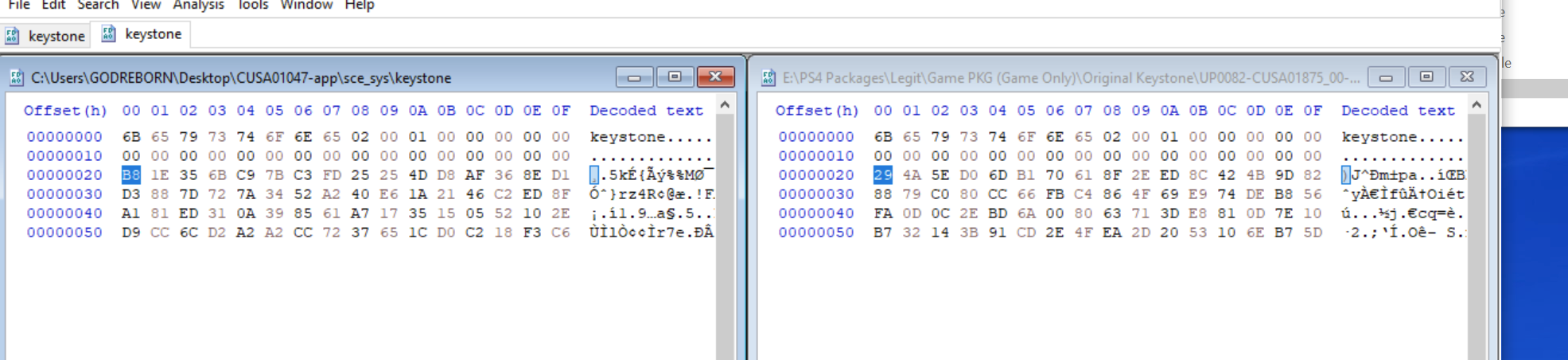
Task: Minimize the CUSA01047 keystone window
Action: click(634, 76)
